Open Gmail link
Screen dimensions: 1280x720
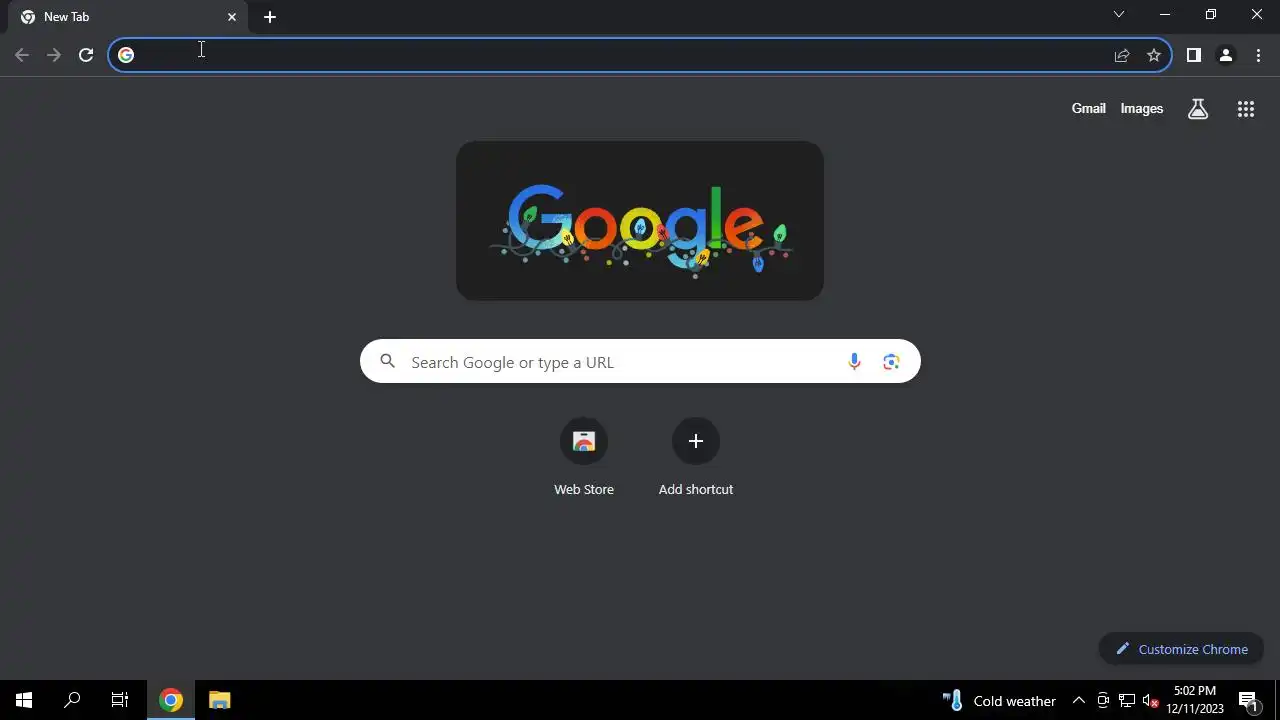pyautogui.click(x=1088, y=108)
